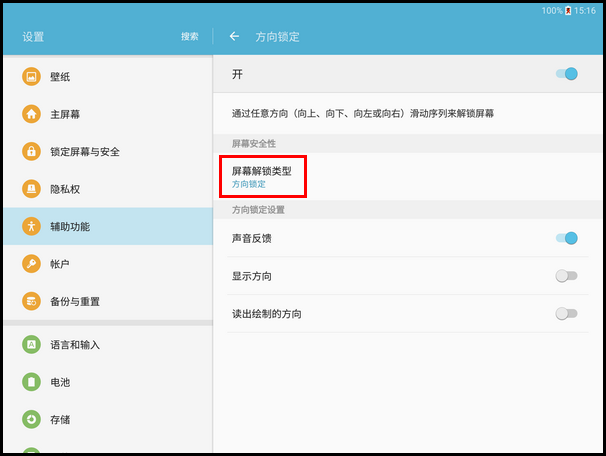Tap the 设置 header title
The image size is (606, 456).
(x=33, y=37)
